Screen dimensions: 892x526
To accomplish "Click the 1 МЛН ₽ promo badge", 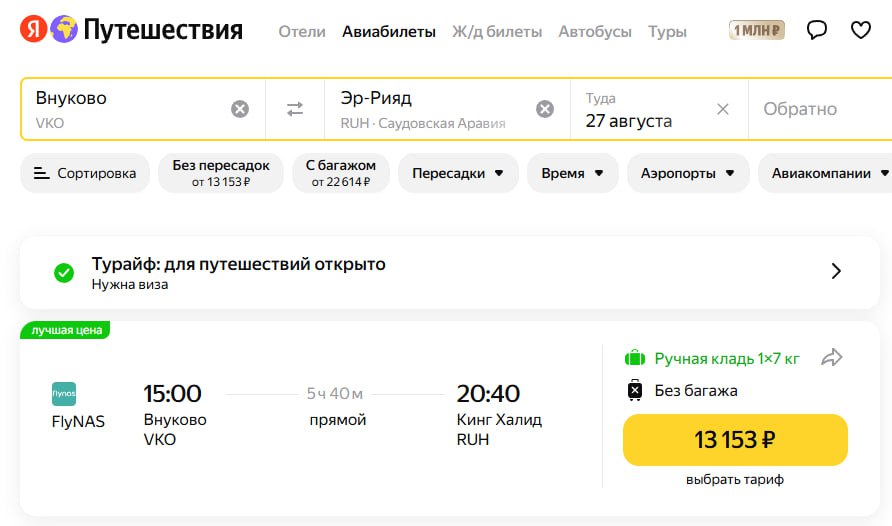I will 757,31.
